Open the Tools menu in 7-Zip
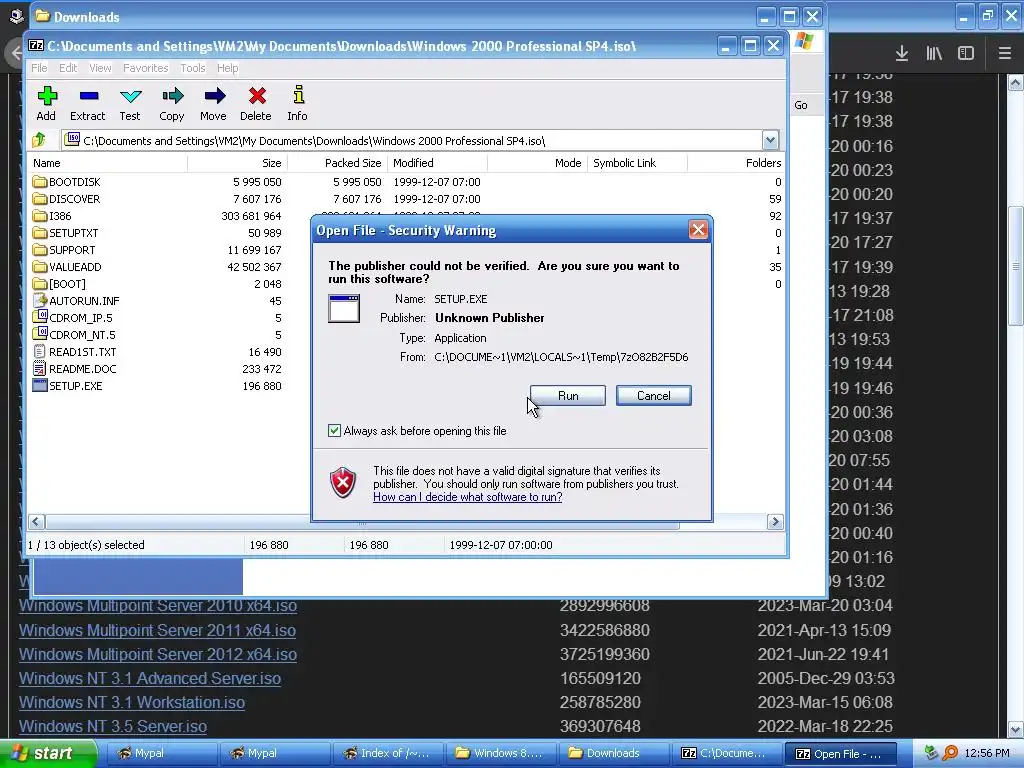The image size is (1024, 768). point(193,68)
